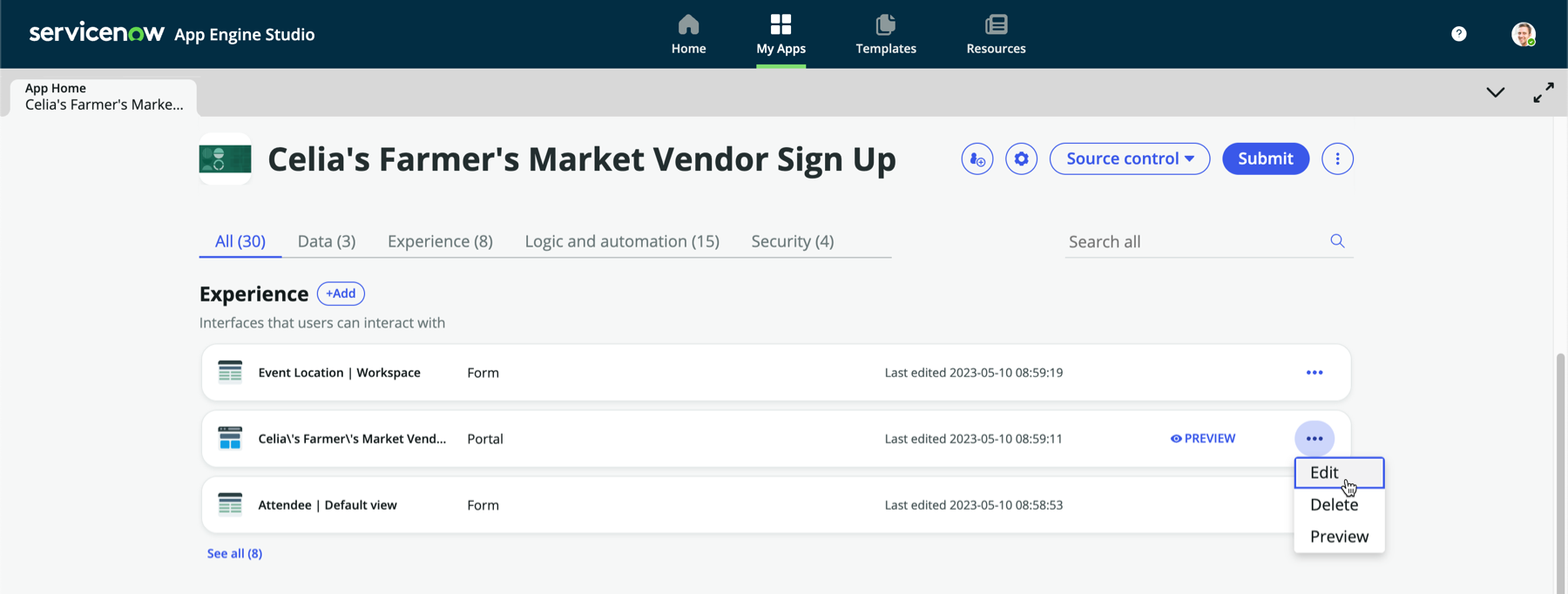Toggle full screen expand arrows icon

click(1543, 92)
